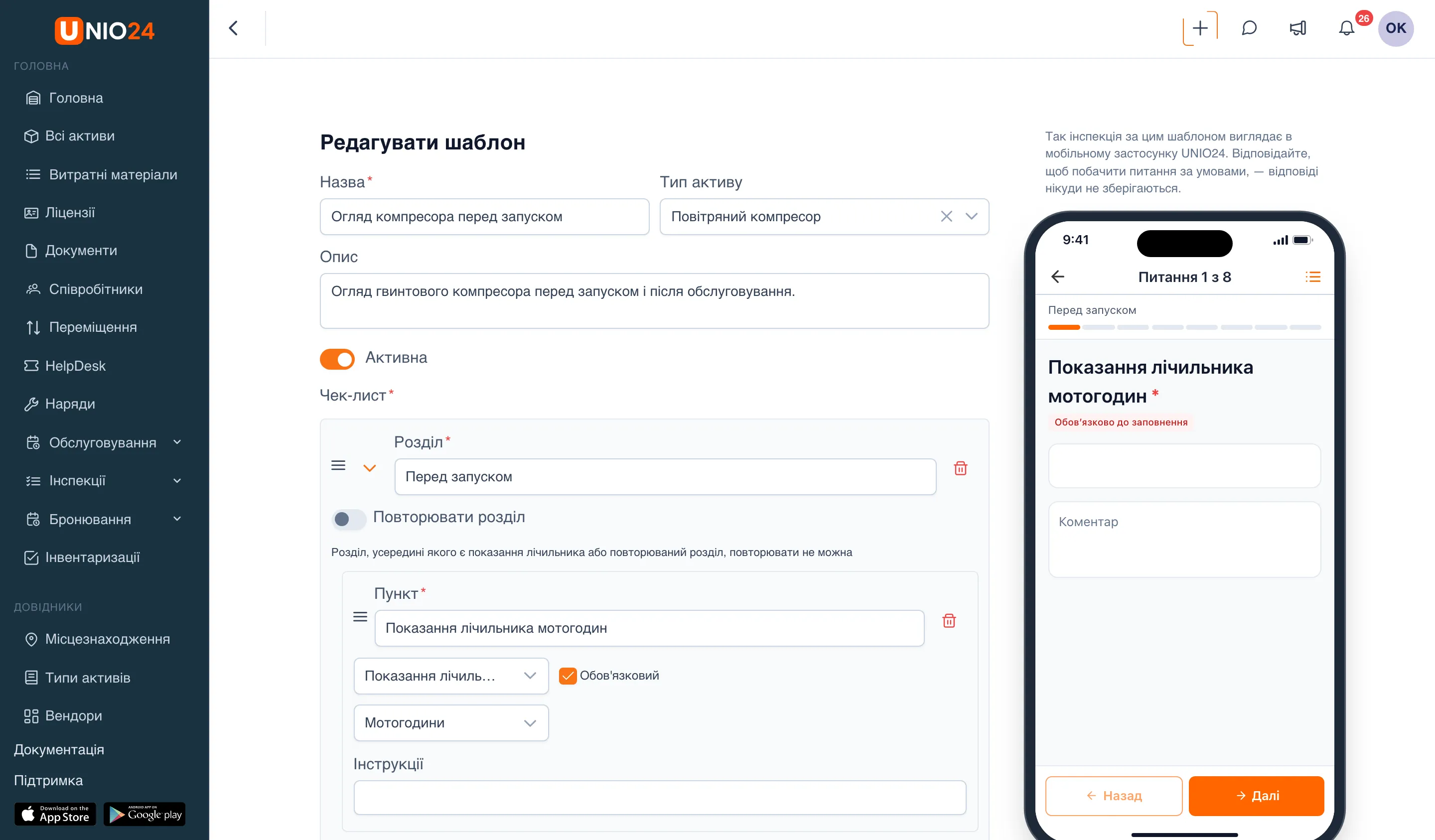Click the Інструкції text field
The height and width of the screenshot is (840, 1435).
(x=660, y=797)
